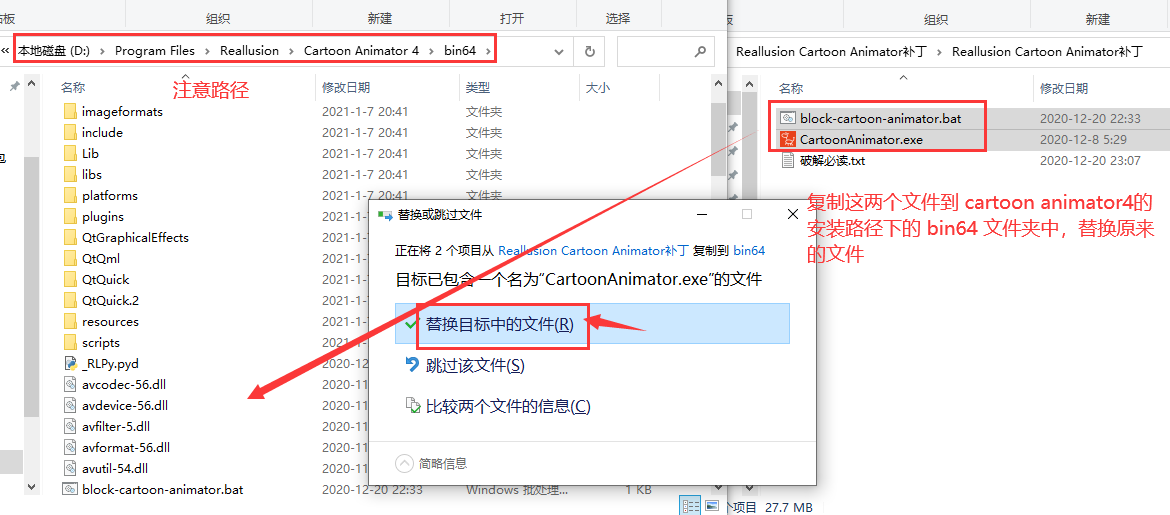Click the plugins folder icon

70,216
